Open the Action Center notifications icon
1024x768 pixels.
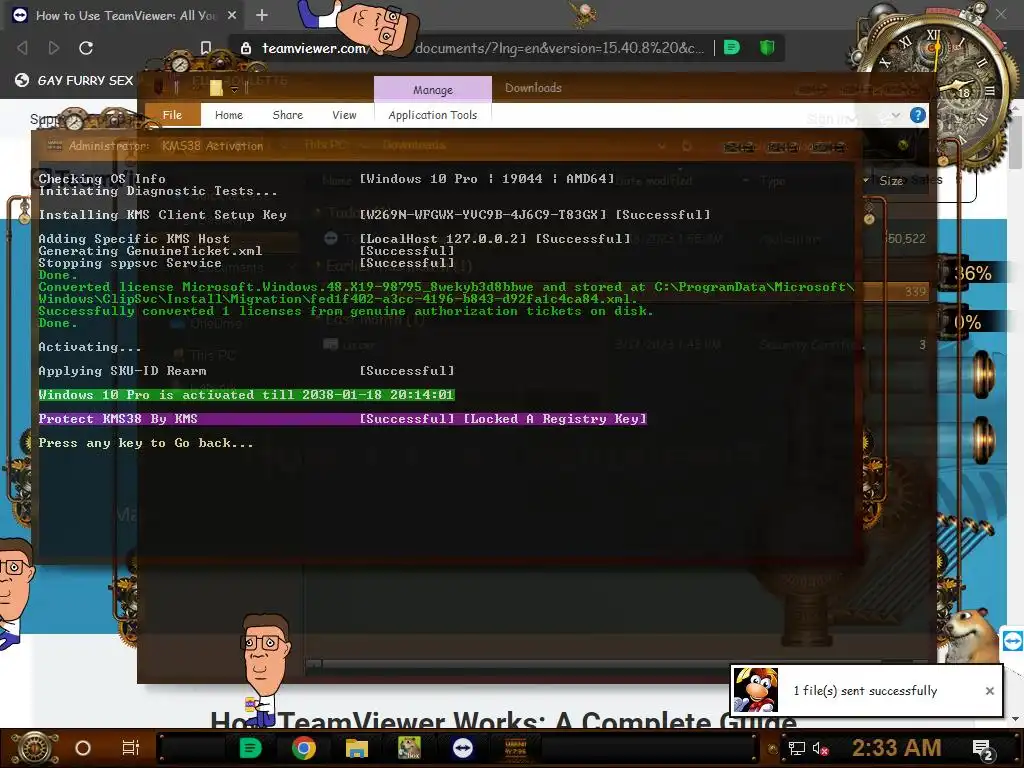point(983,749)
